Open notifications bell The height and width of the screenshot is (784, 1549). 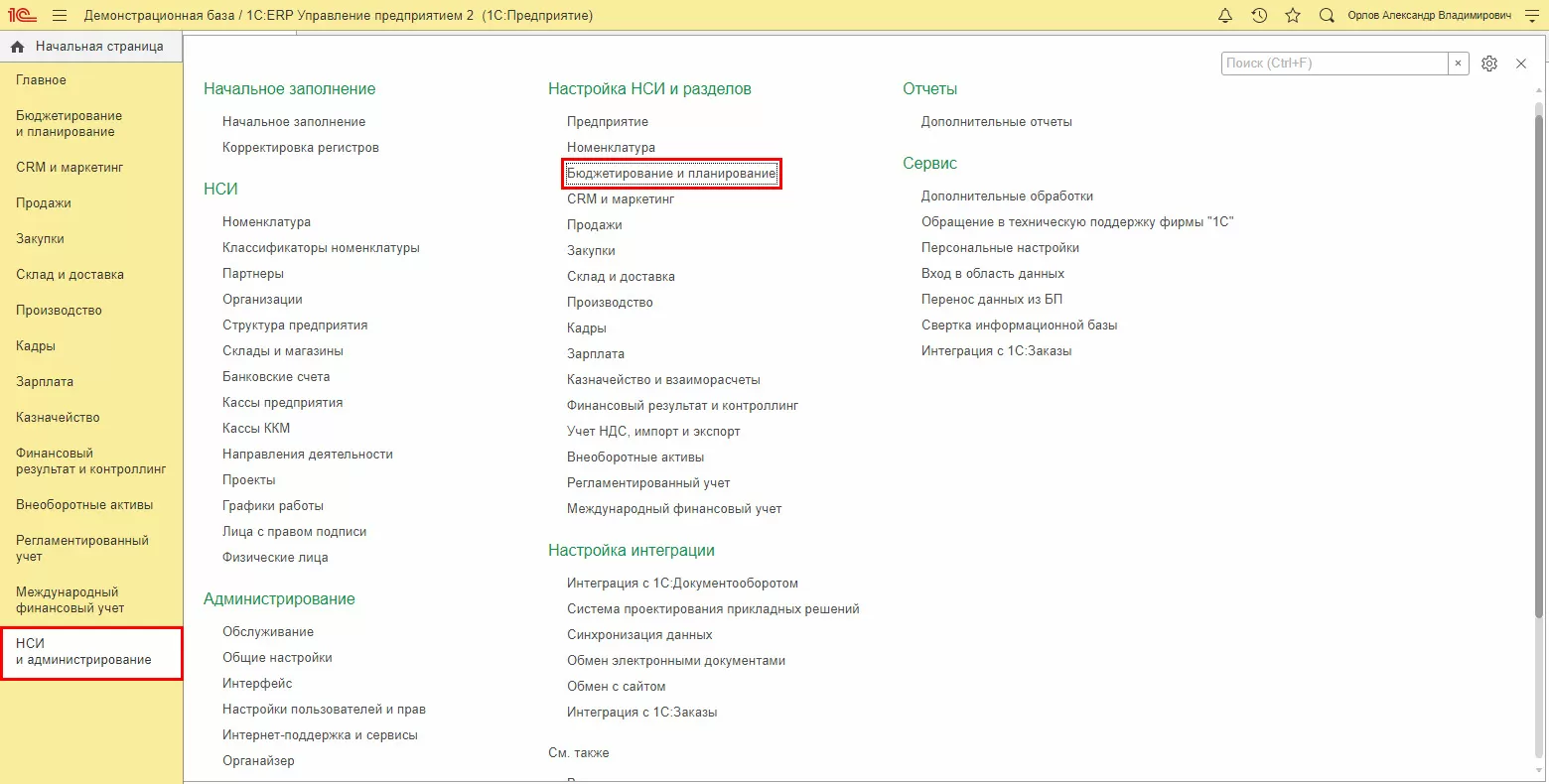point(1225,16)
